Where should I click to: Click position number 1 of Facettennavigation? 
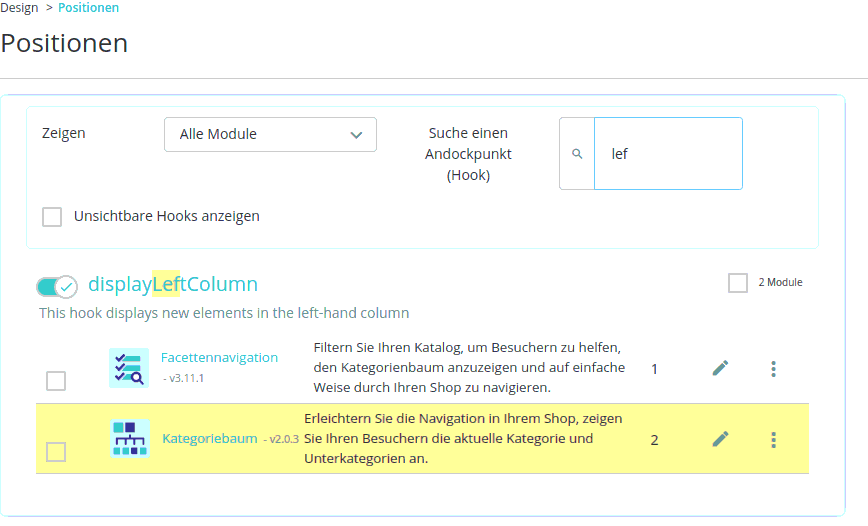(654, 369)
